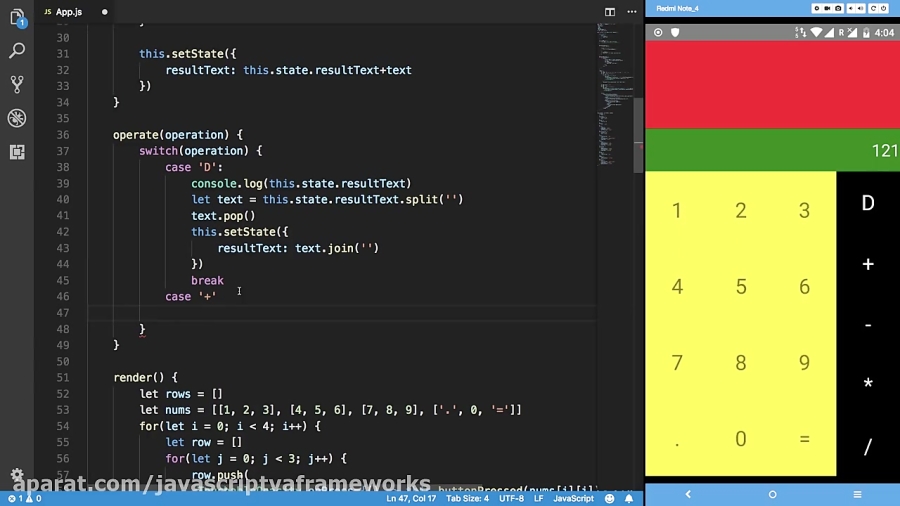Click the word break on line 45
This screenshot has height=506, width=900.
pyautogui.click(x=207, y=281)
